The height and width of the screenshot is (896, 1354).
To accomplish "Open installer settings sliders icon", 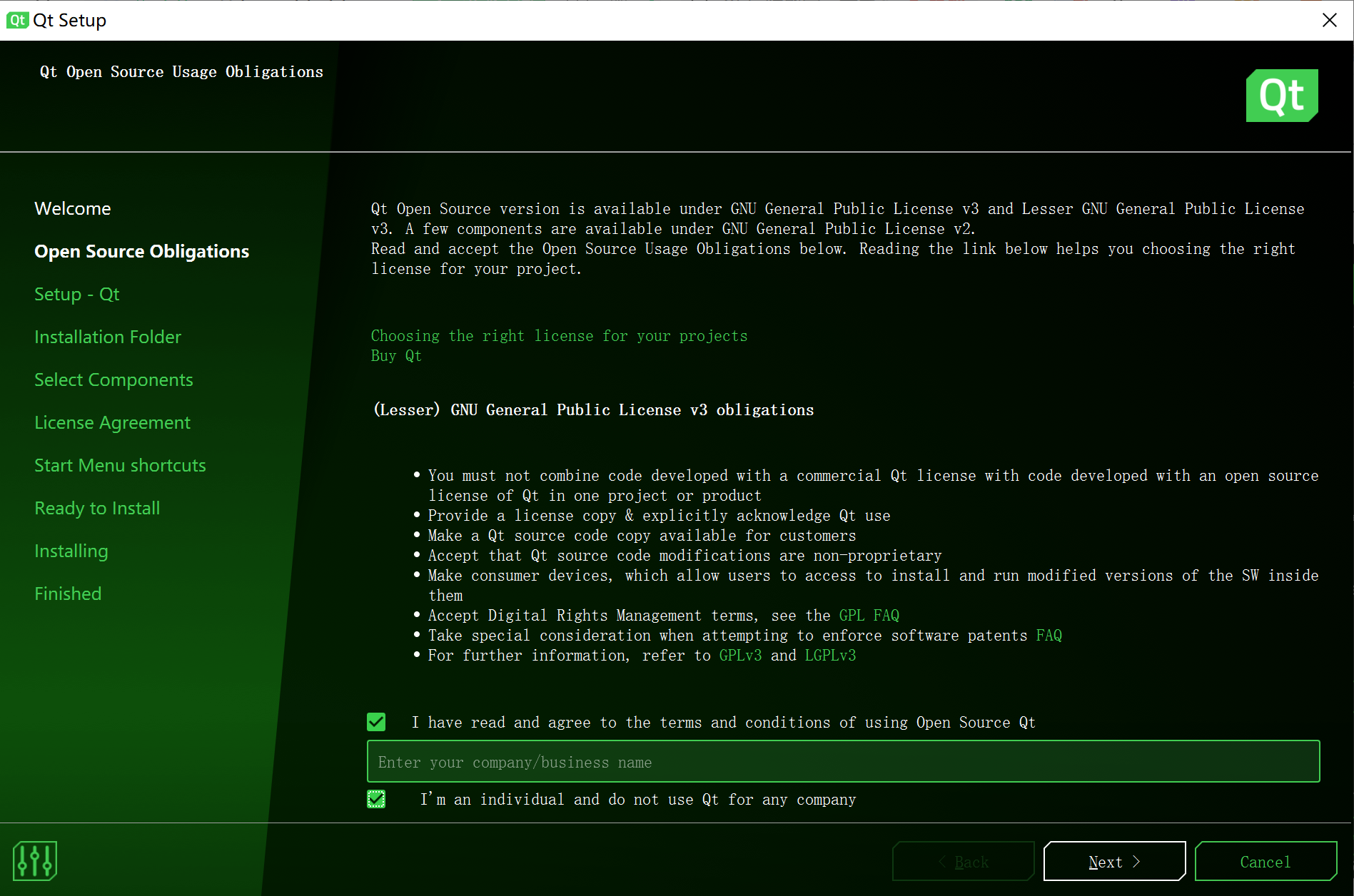I will point(34,861).
